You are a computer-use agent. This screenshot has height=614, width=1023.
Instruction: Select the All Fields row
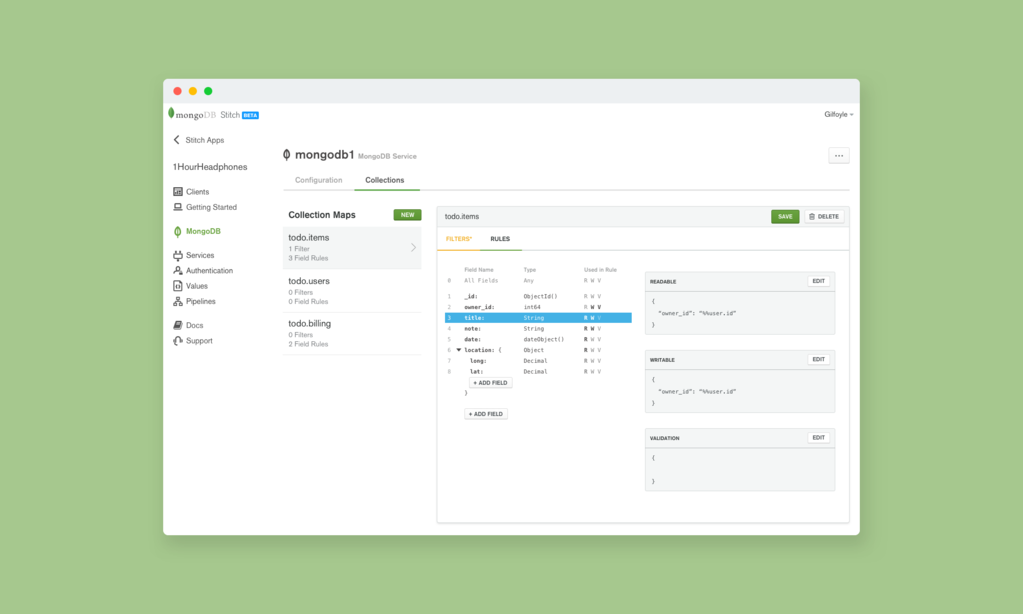pyautogui.click(x=538, y=281)
